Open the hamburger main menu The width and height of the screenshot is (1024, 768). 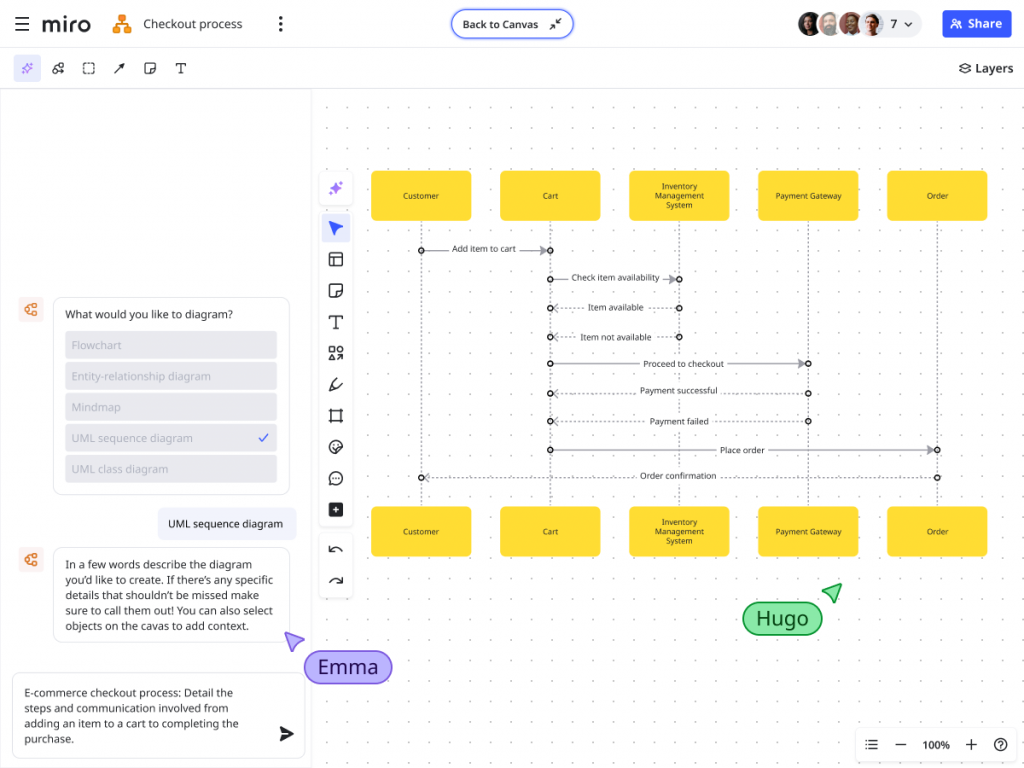click(x=22, y=24)
